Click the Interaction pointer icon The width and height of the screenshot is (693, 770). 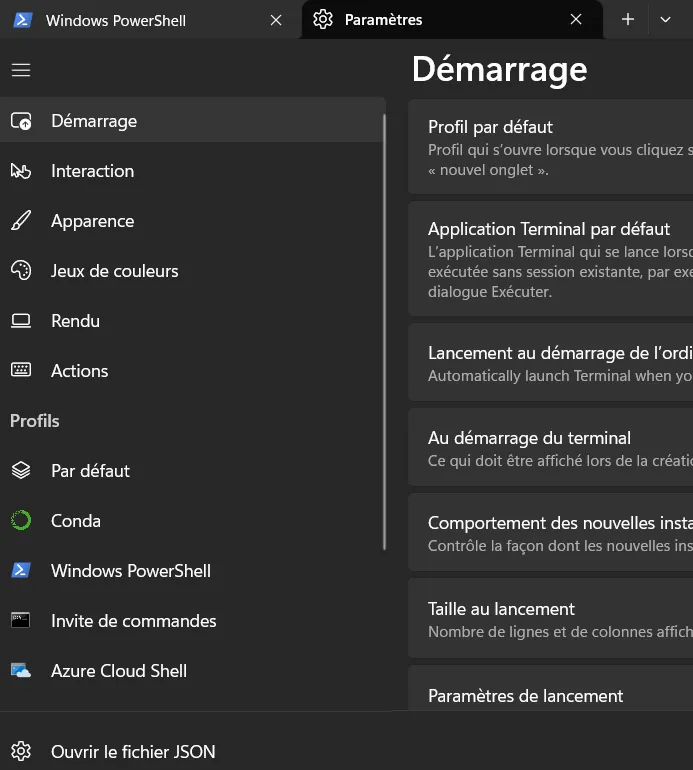[x=21, y=171]
